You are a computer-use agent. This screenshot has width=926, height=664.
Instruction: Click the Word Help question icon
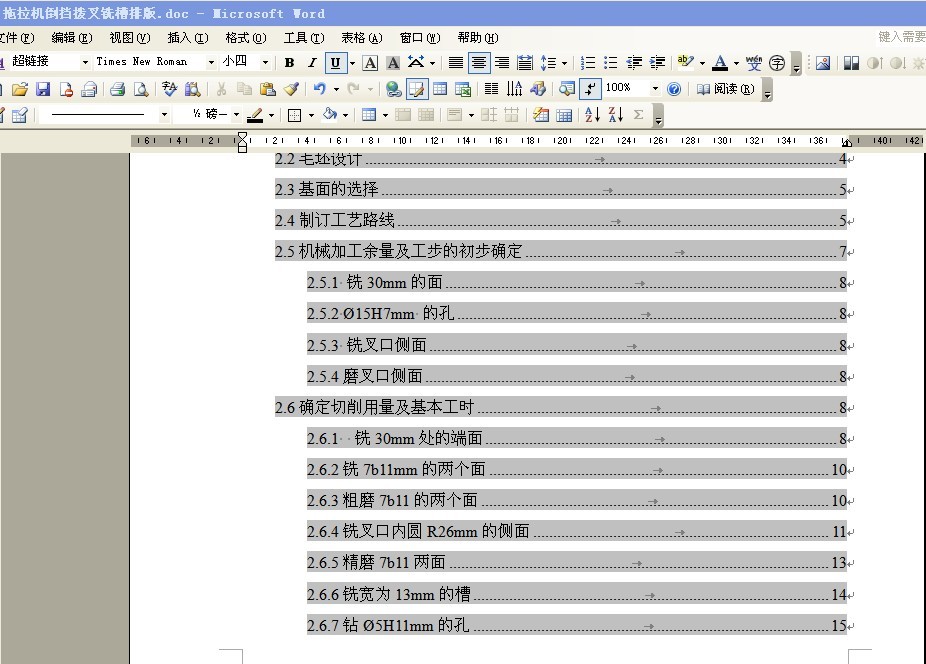674,89
